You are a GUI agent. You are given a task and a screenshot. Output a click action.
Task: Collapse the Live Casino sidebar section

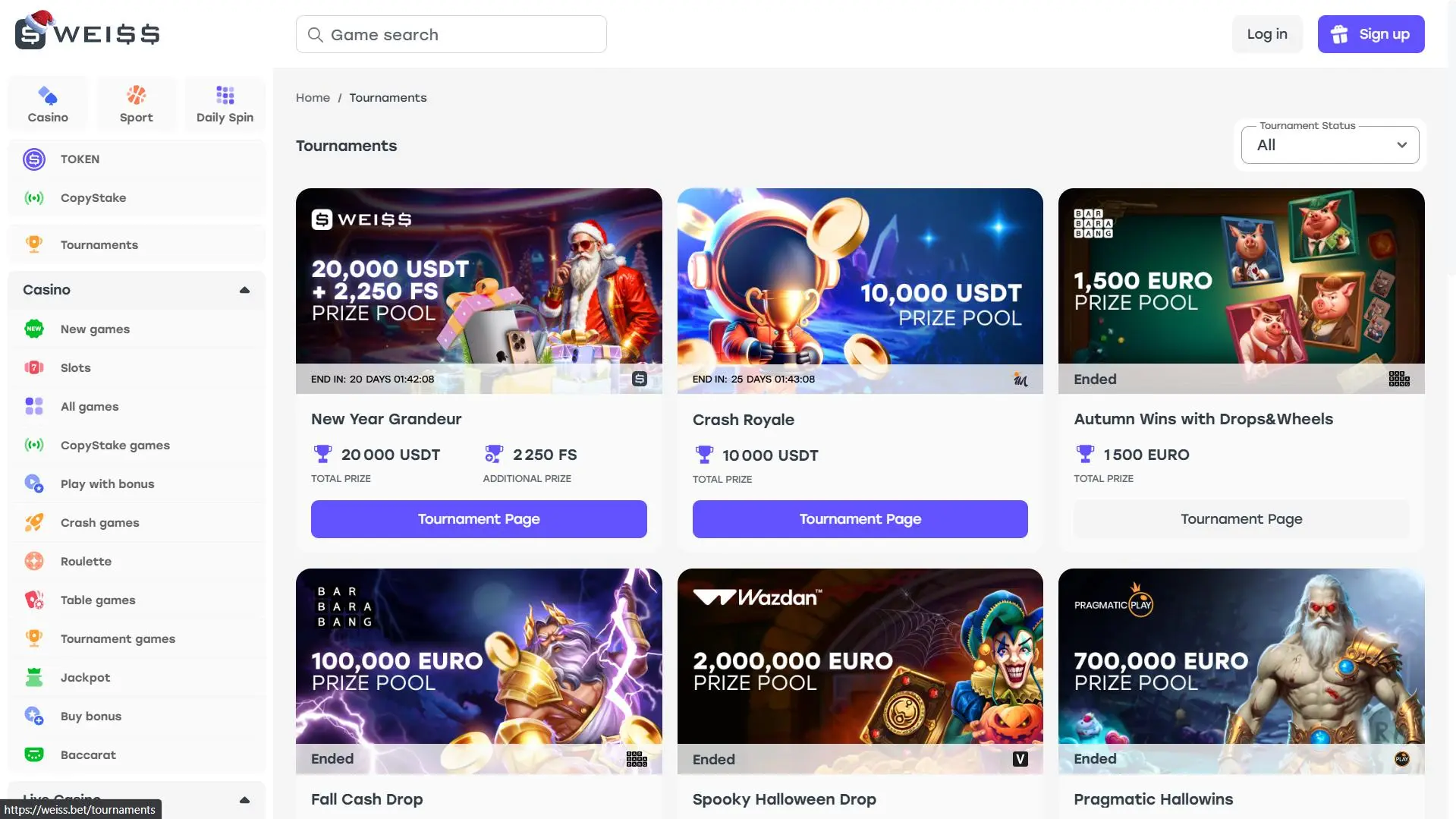coord(244,800)
